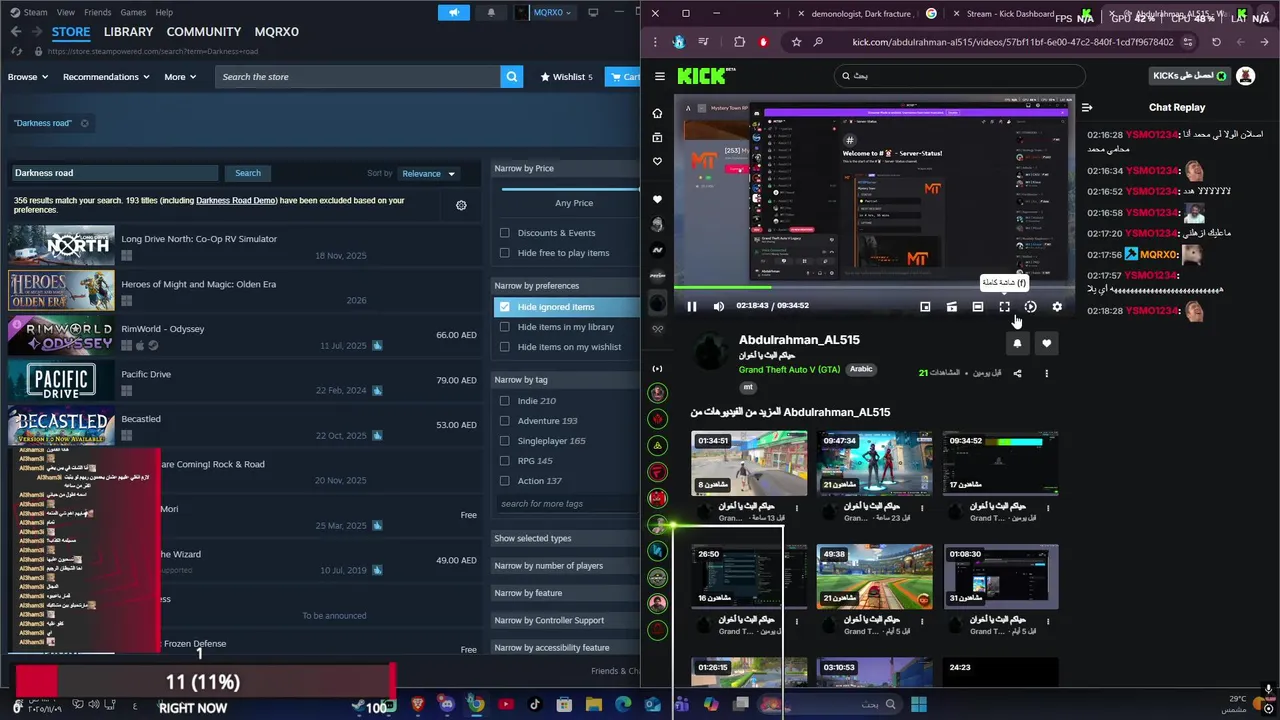Share the Kick video
The height and width of the screenshot is (720, 1280).
(x=1017, y=373)
